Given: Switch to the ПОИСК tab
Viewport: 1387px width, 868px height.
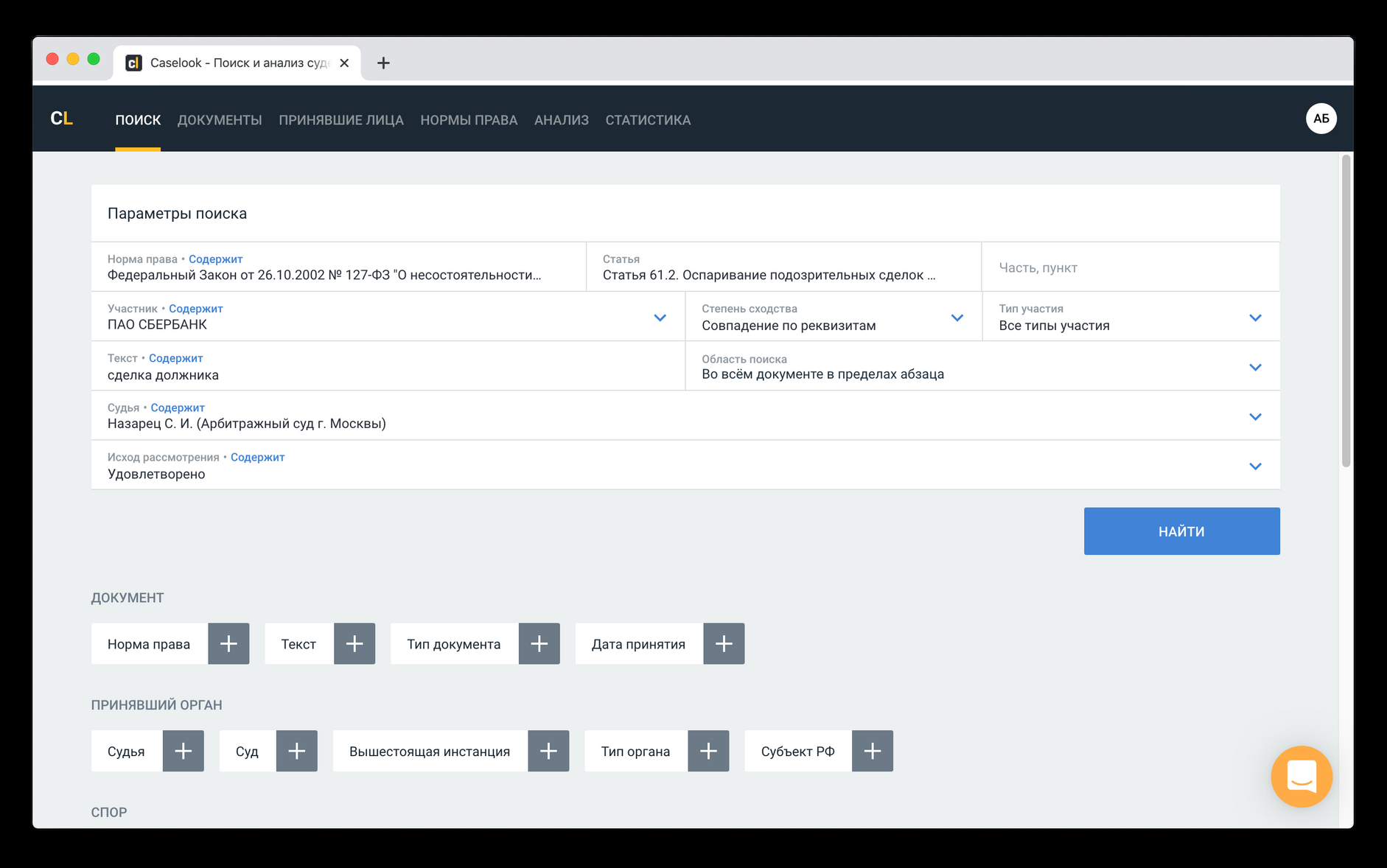Looking at the screenshot, I should (x=138, y=119).
